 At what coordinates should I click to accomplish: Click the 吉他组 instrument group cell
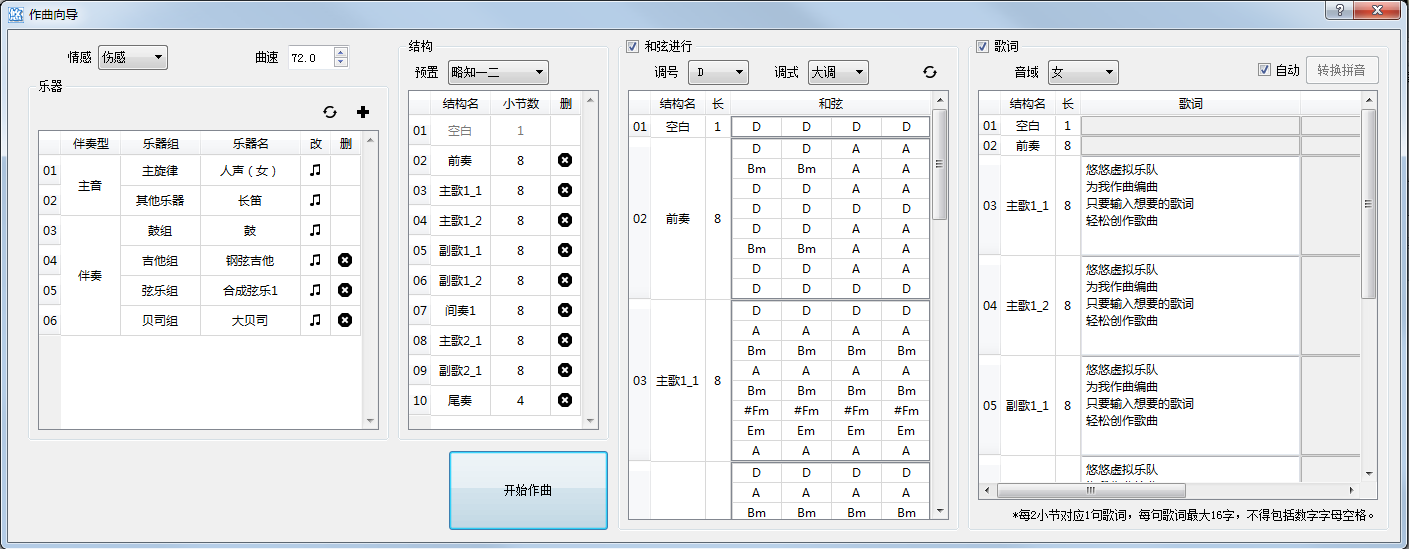[x=160, y=260]
